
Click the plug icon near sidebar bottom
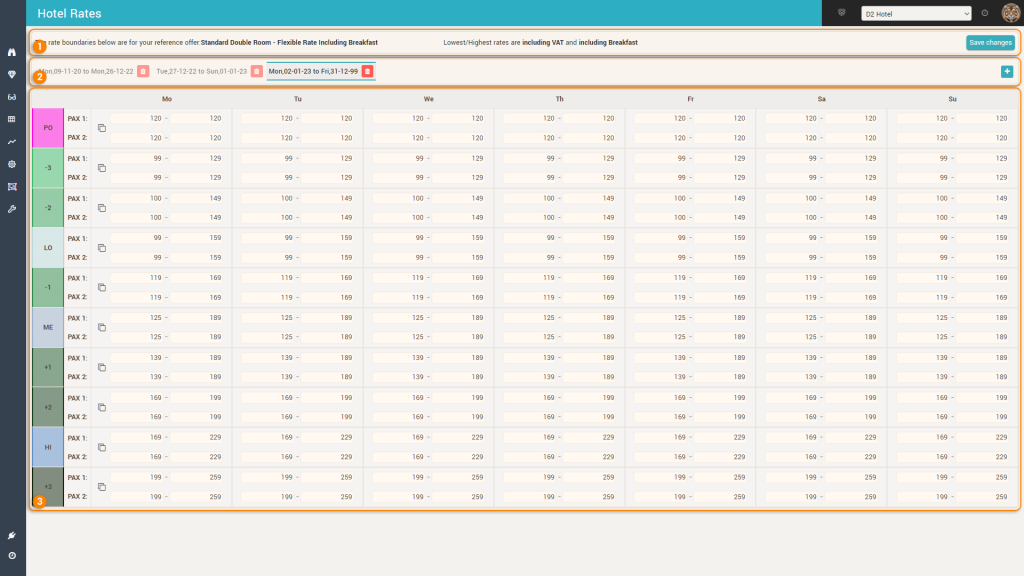[12, 536]
